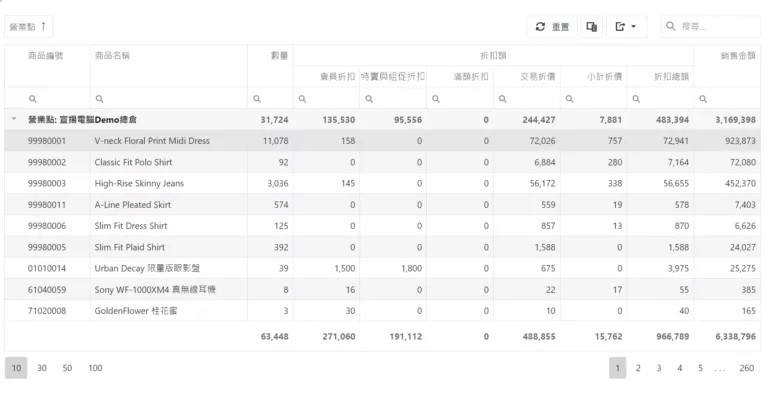Sort by 交易折價 column header
Image resolution: width=768 pixels, height=393 pixels.
click(x=538, y=76)
